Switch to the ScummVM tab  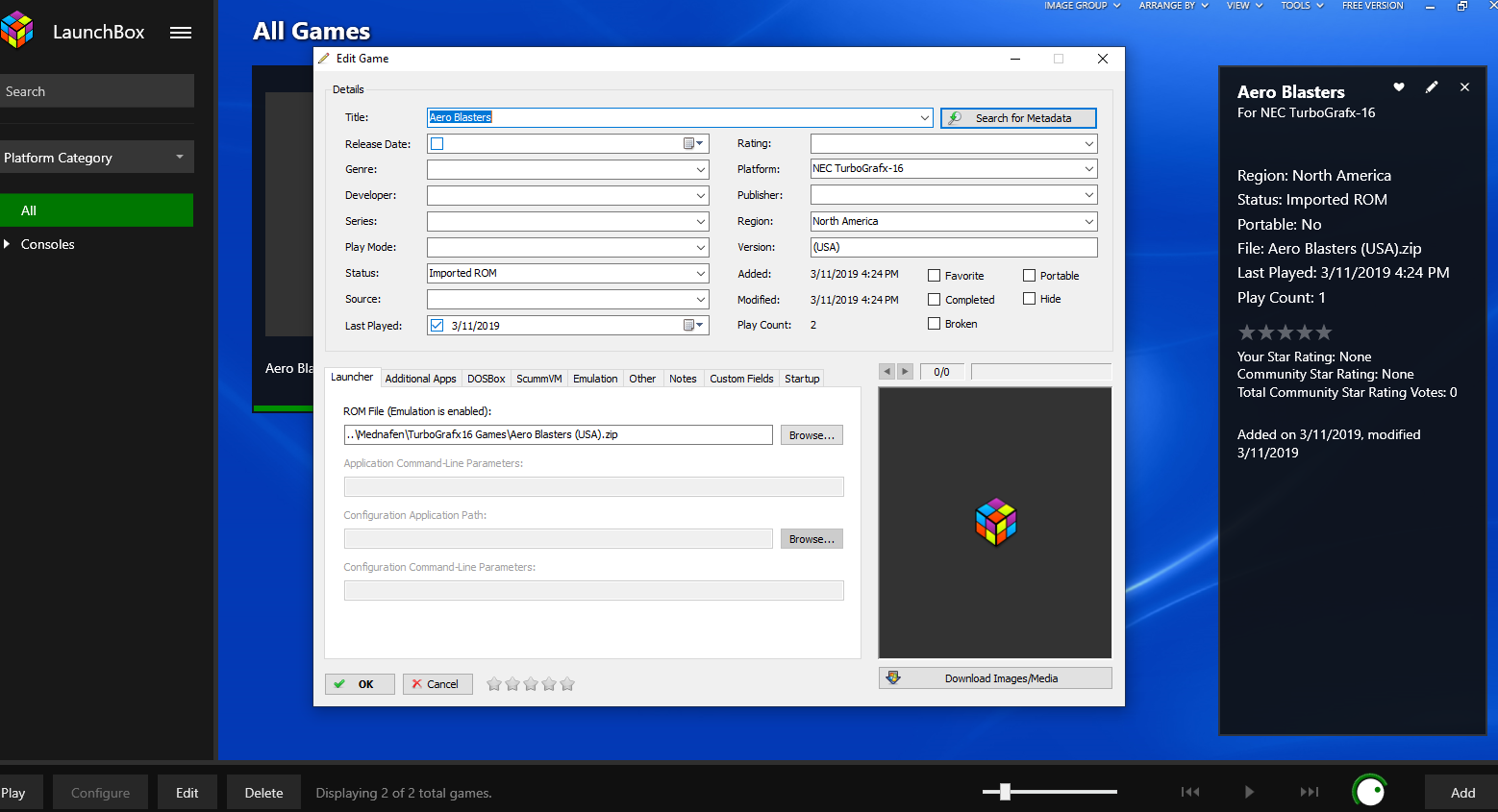pos(538,379)
